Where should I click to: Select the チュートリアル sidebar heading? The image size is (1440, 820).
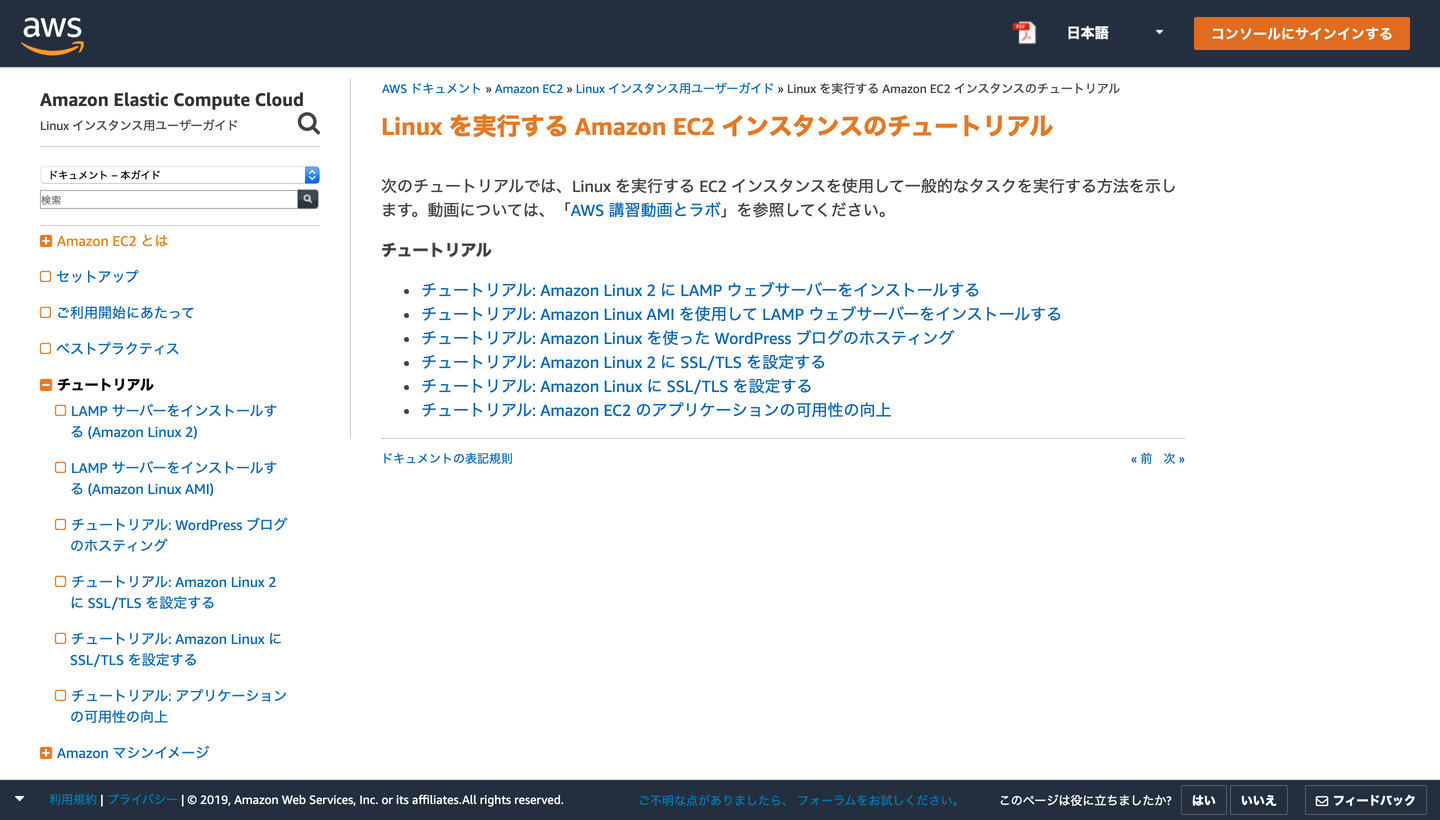pos(105,385)
